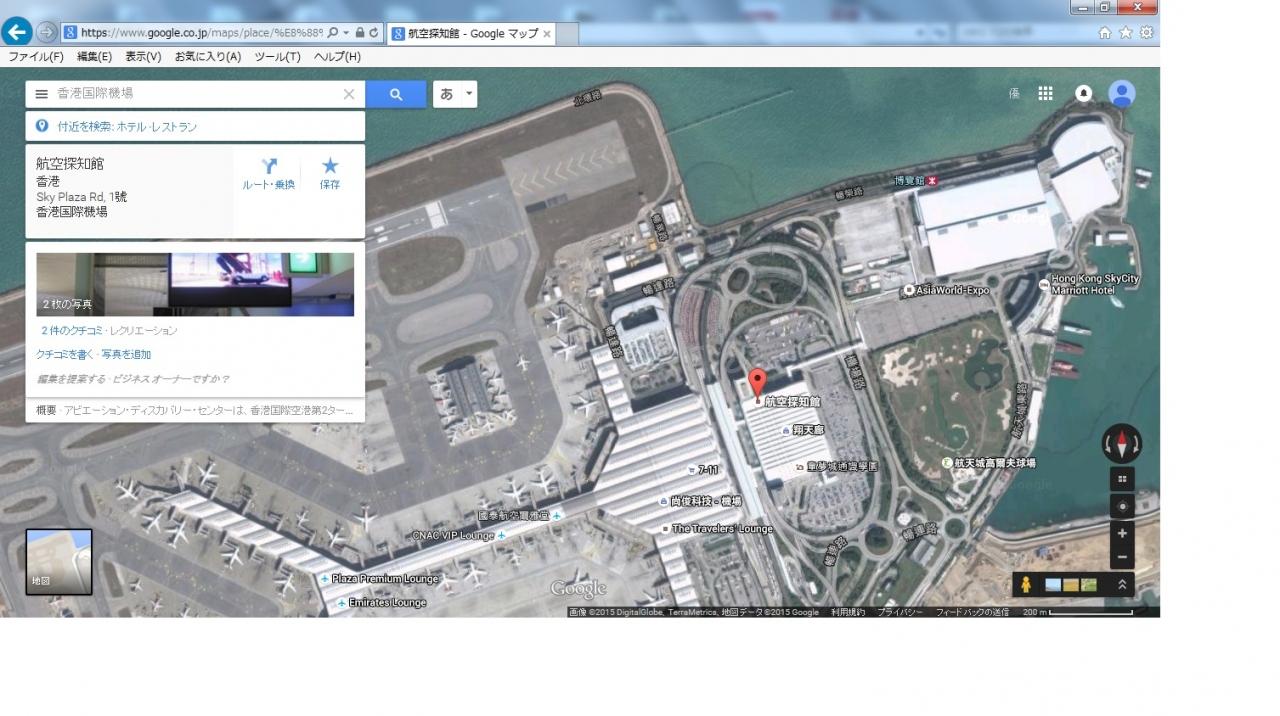Viewport: 1280px width, 716px height.
Task: Save the place with the star icon
Action: [330, 167]
